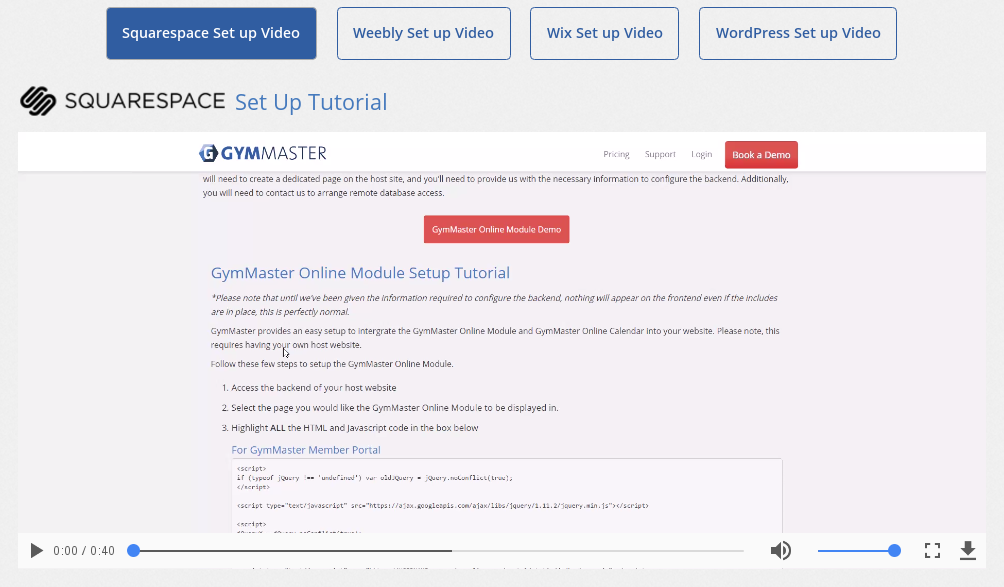The height and width of the screenshot is (587, 1004).
Task: Open Pricing link in GymMaster header
Action: [616, 154]
